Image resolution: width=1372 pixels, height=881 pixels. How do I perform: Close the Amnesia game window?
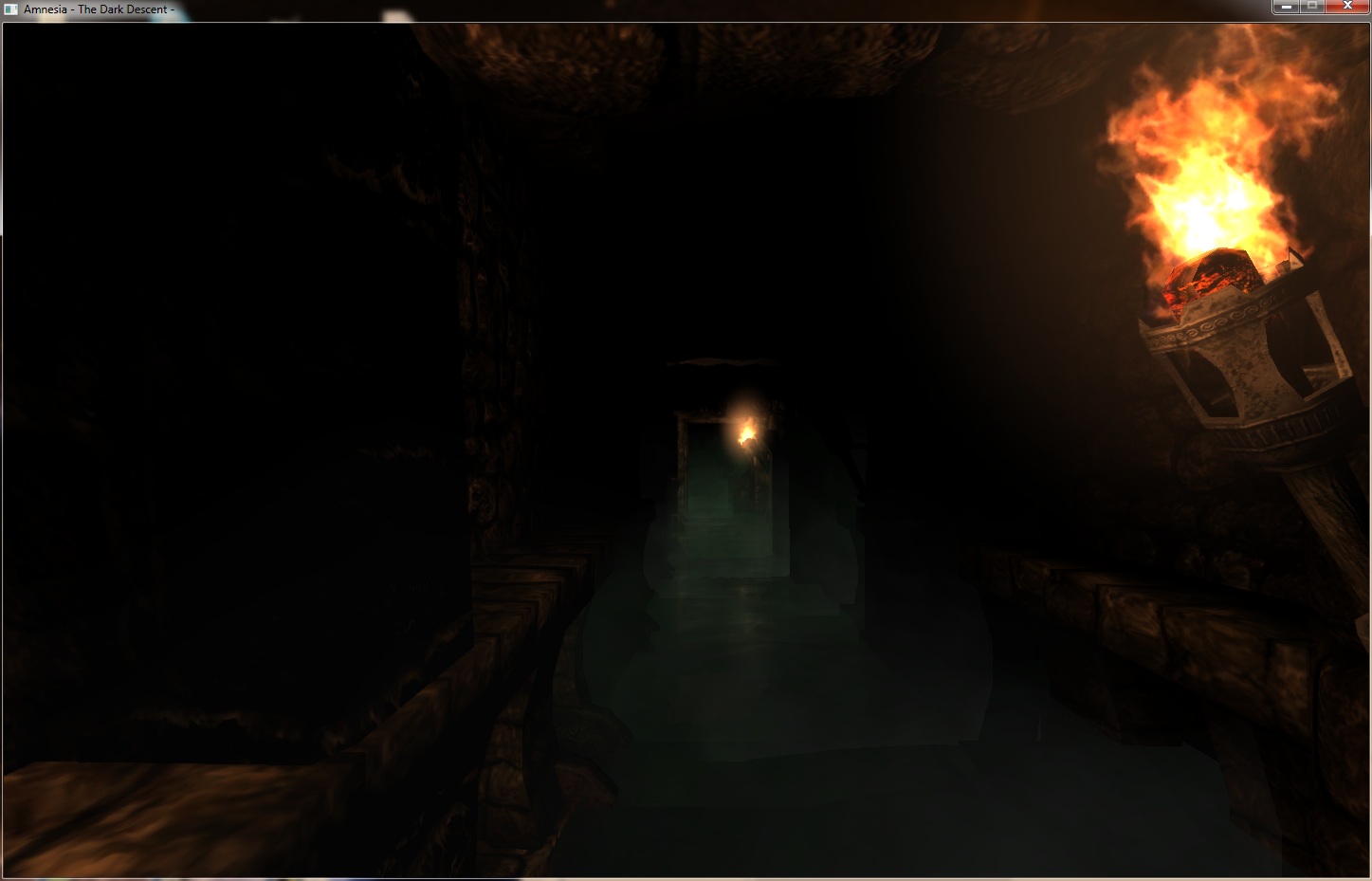1346,7
